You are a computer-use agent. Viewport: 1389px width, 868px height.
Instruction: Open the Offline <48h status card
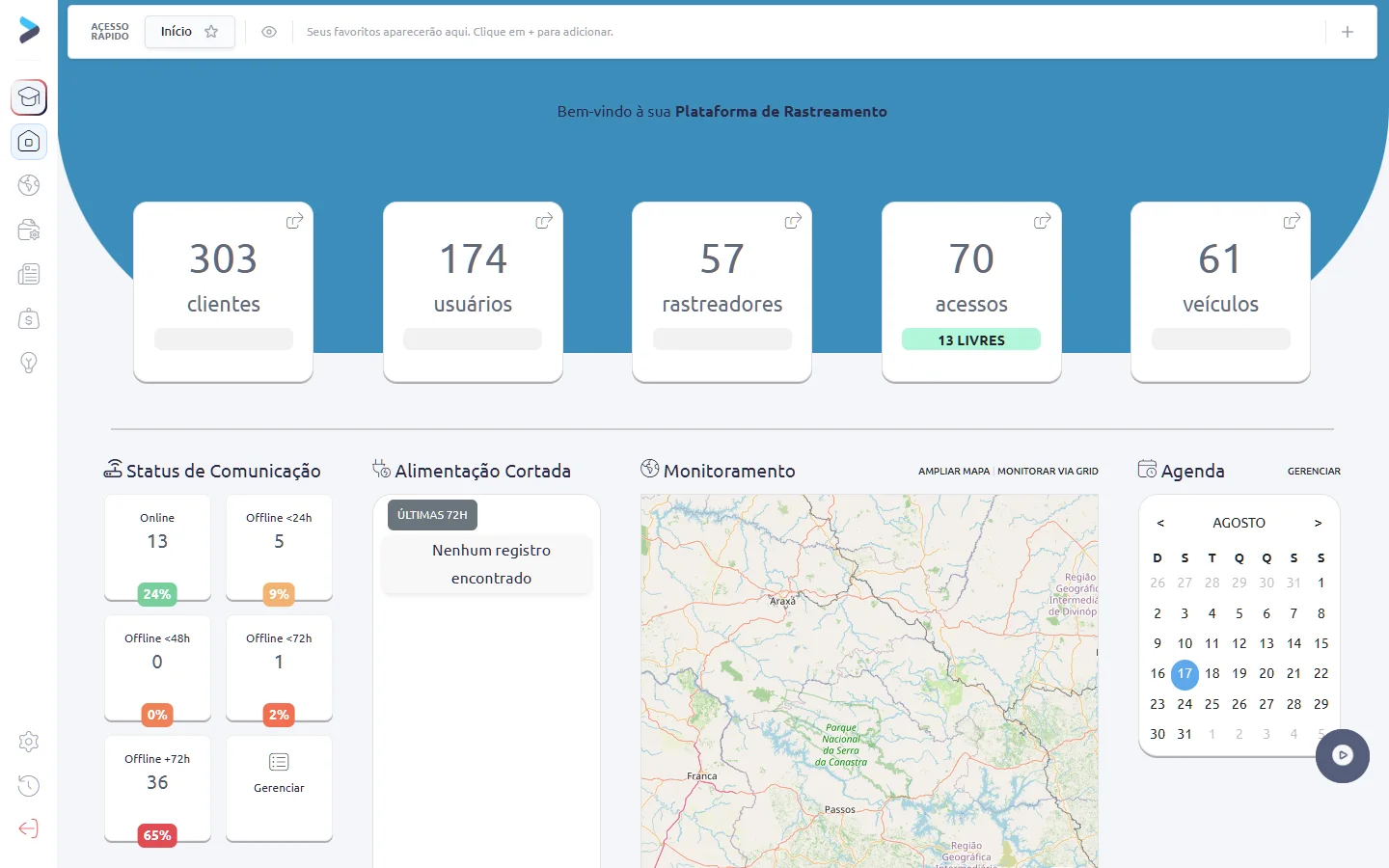click(157, 668)
